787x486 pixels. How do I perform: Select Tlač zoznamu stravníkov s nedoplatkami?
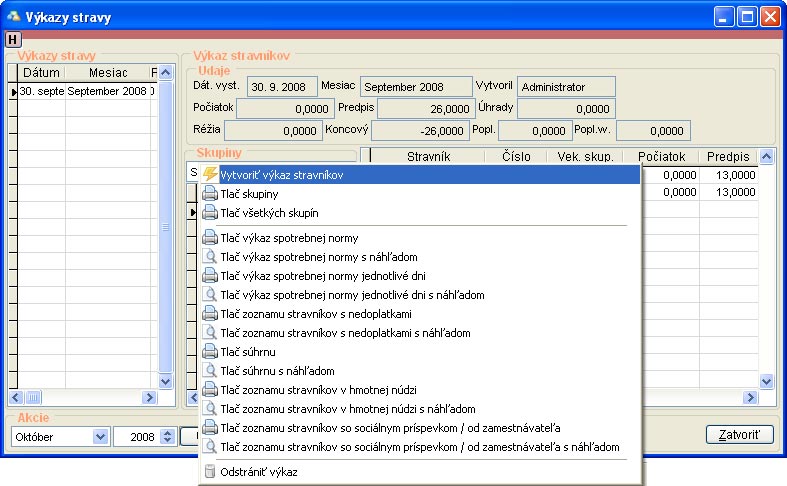pos(301,314)
